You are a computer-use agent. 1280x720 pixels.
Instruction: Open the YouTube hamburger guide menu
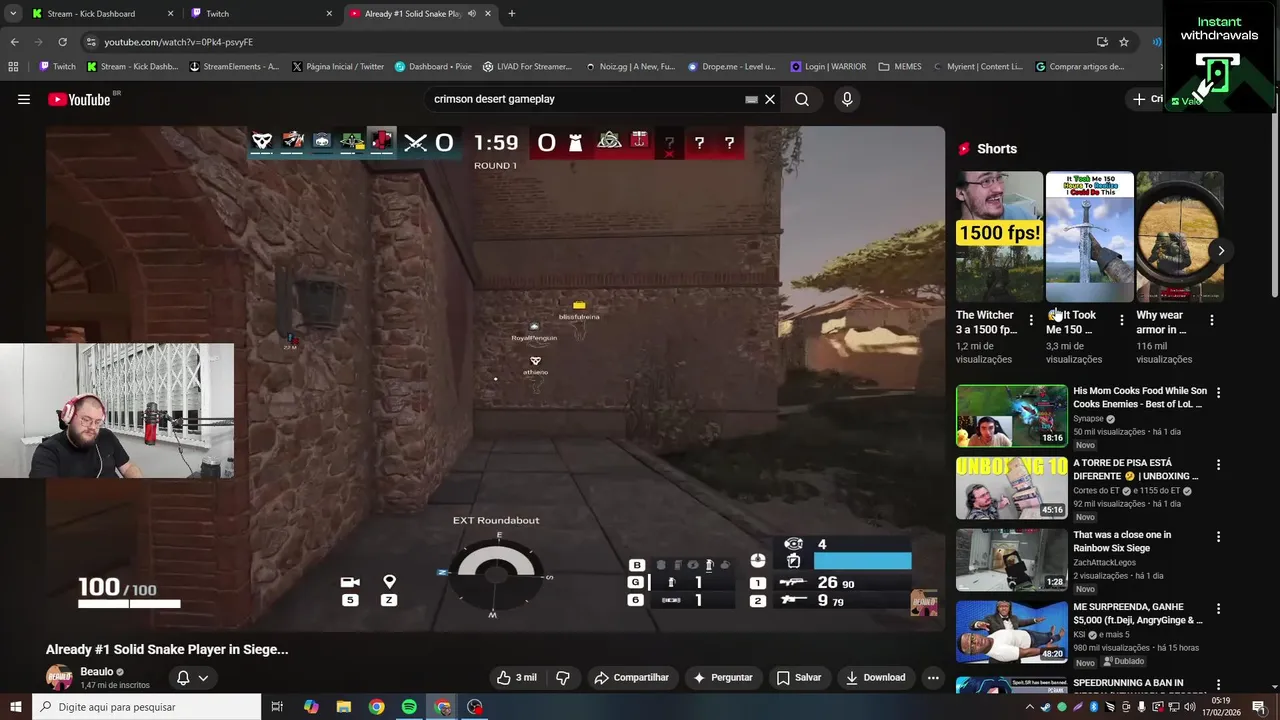pyautogui.click(x=24, y=99)
